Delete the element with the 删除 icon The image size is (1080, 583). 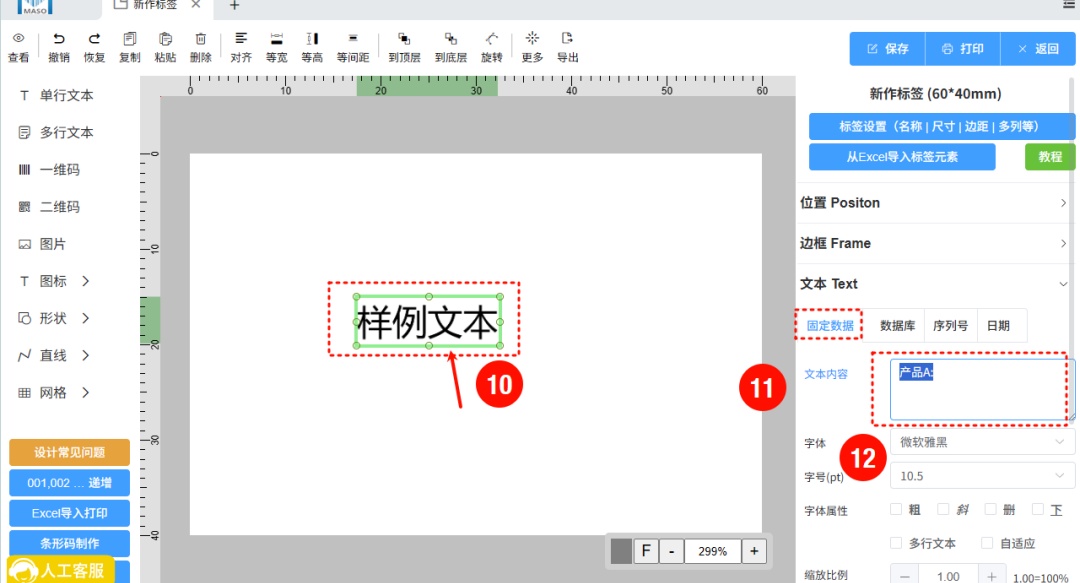(x=200, y=39)
